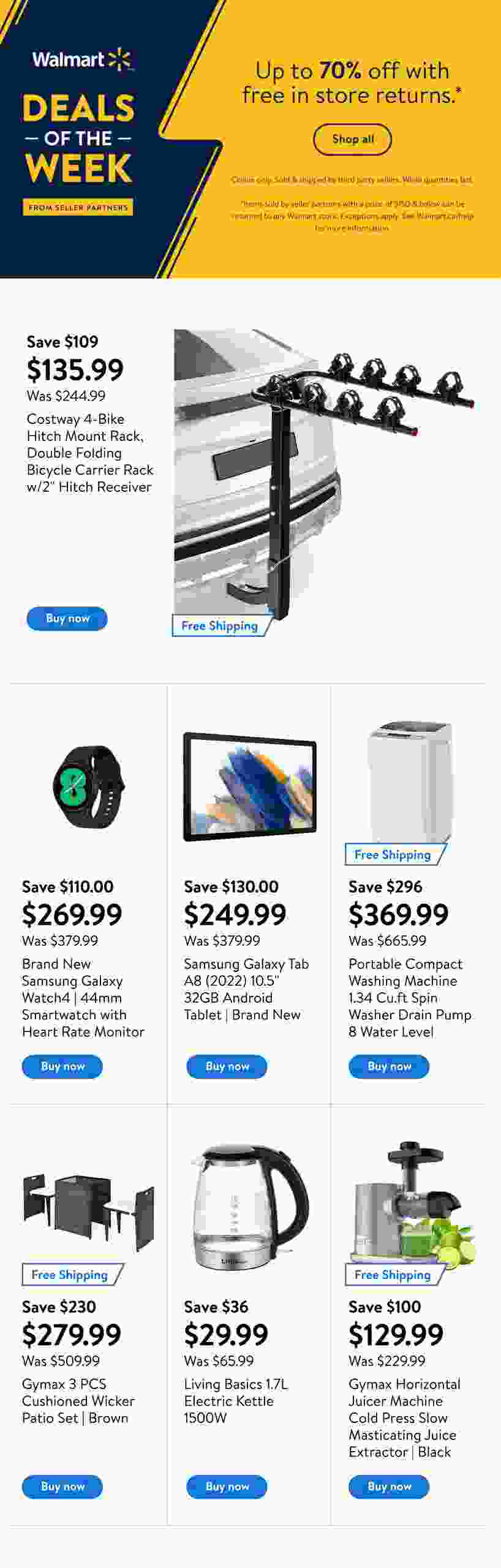This screenshot has height=1568, width=501.
Task: Click Buy now for Gymax Patio Set
Action: coord(62,1487)
